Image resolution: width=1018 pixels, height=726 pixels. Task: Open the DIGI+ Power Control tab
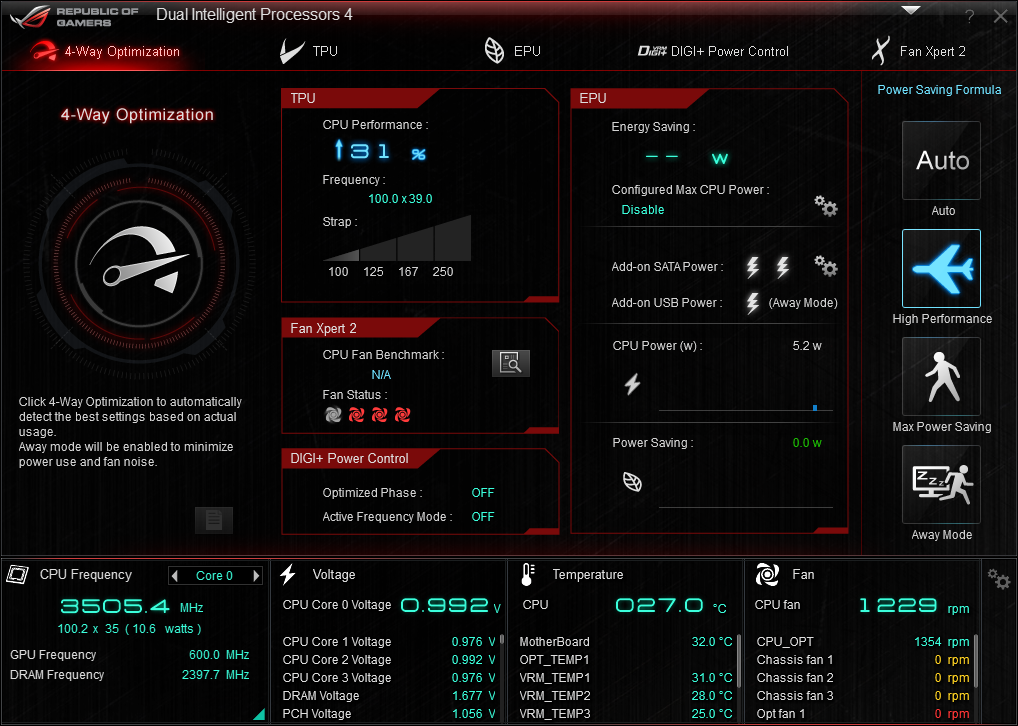(x=713, y=51)
